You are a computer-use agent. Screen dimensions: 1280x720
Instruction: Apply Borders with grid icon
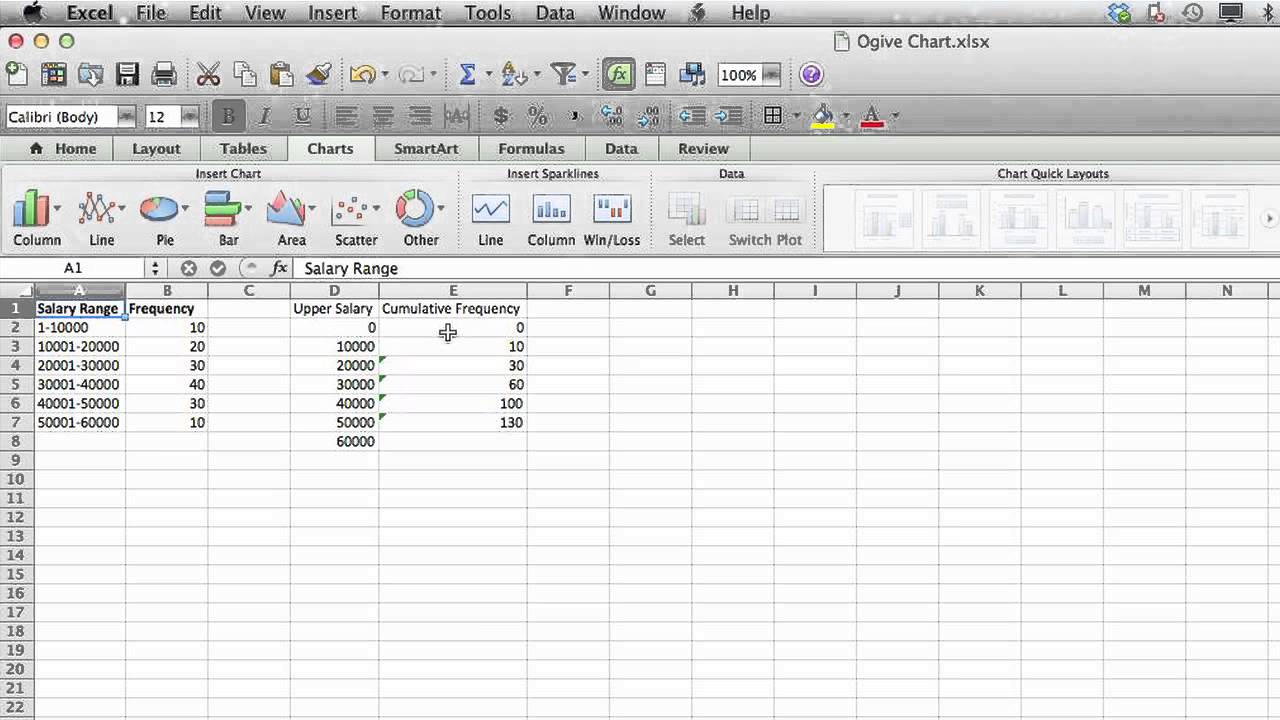(773, 117)
